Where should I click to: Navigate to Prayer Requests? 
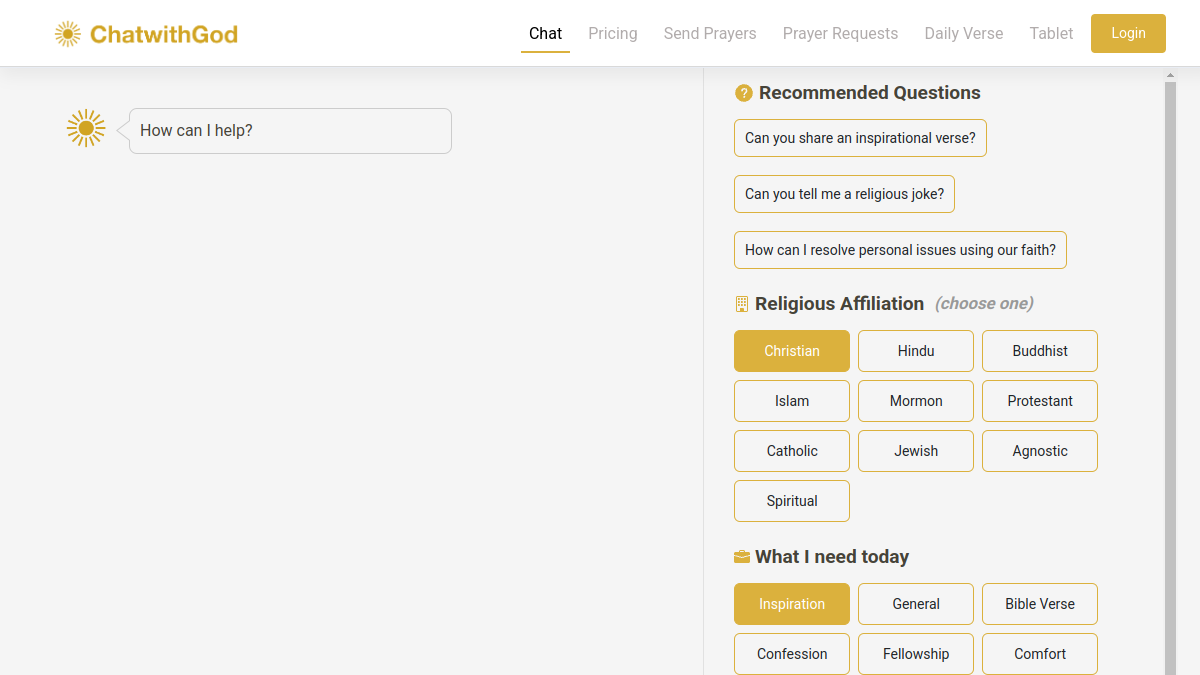point(841,34)
